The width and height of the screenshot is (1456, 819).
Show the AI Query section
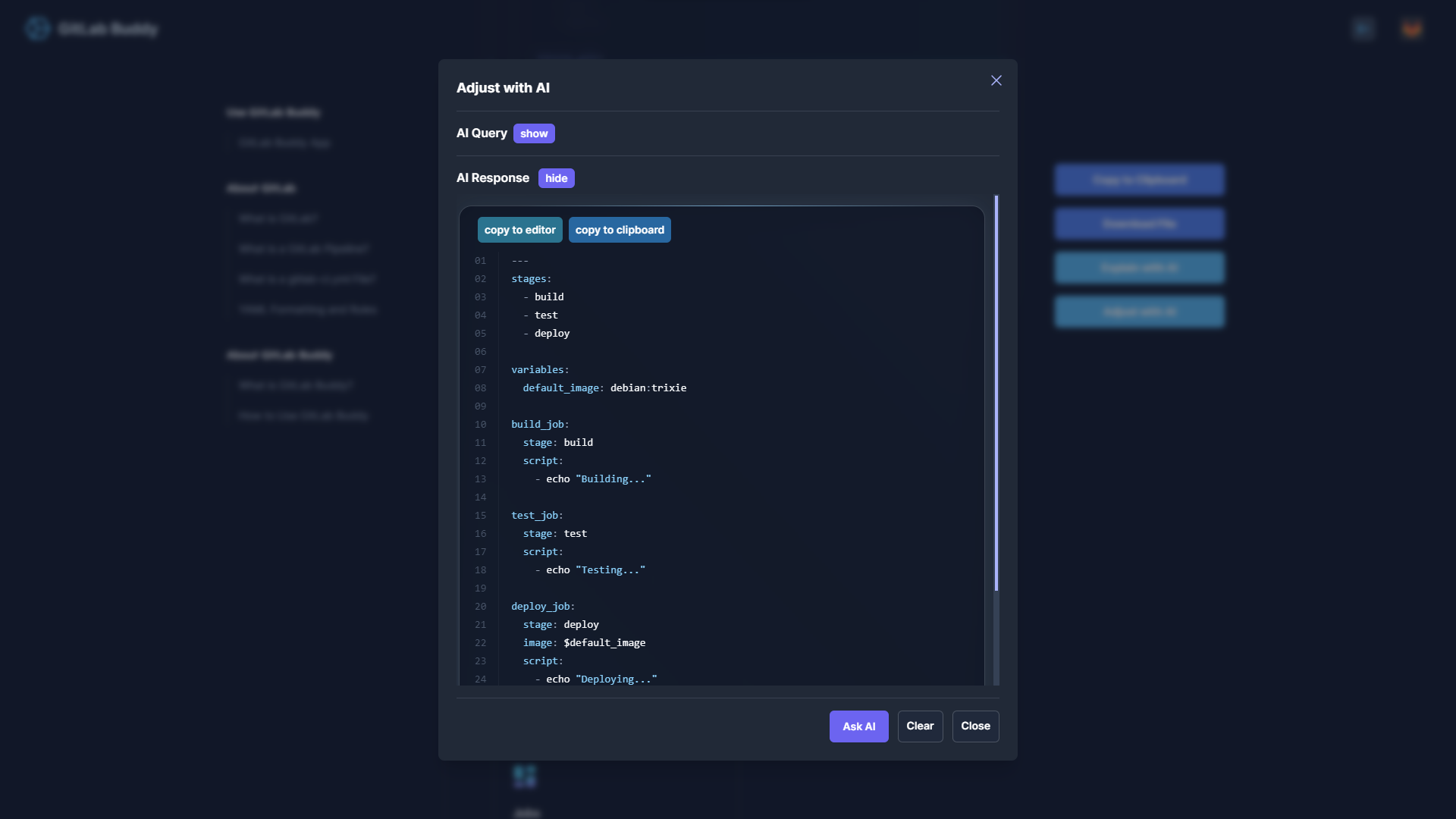coord(534,133)
